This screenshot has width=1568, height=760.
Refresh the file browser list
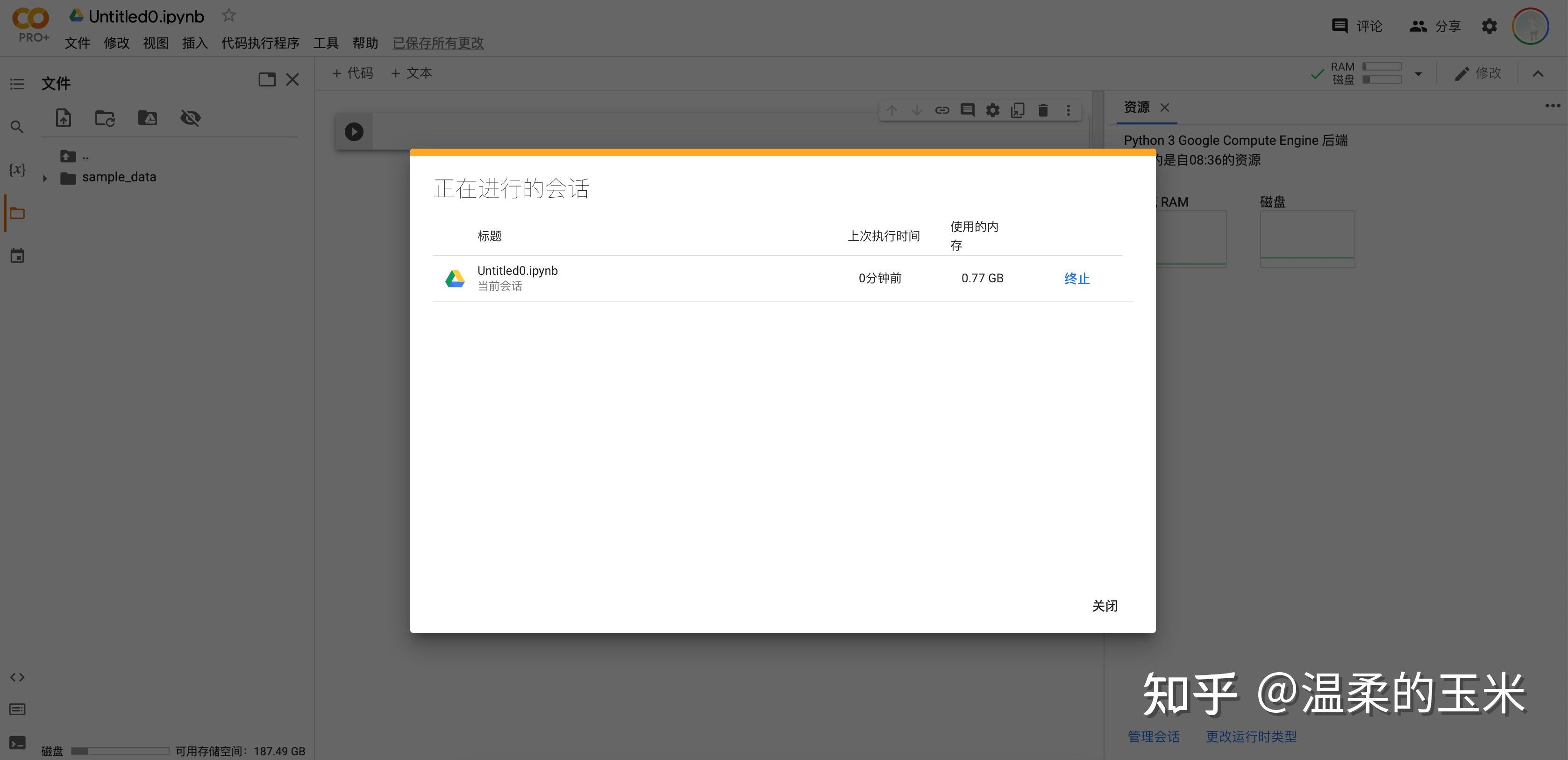tap(105, 117)
